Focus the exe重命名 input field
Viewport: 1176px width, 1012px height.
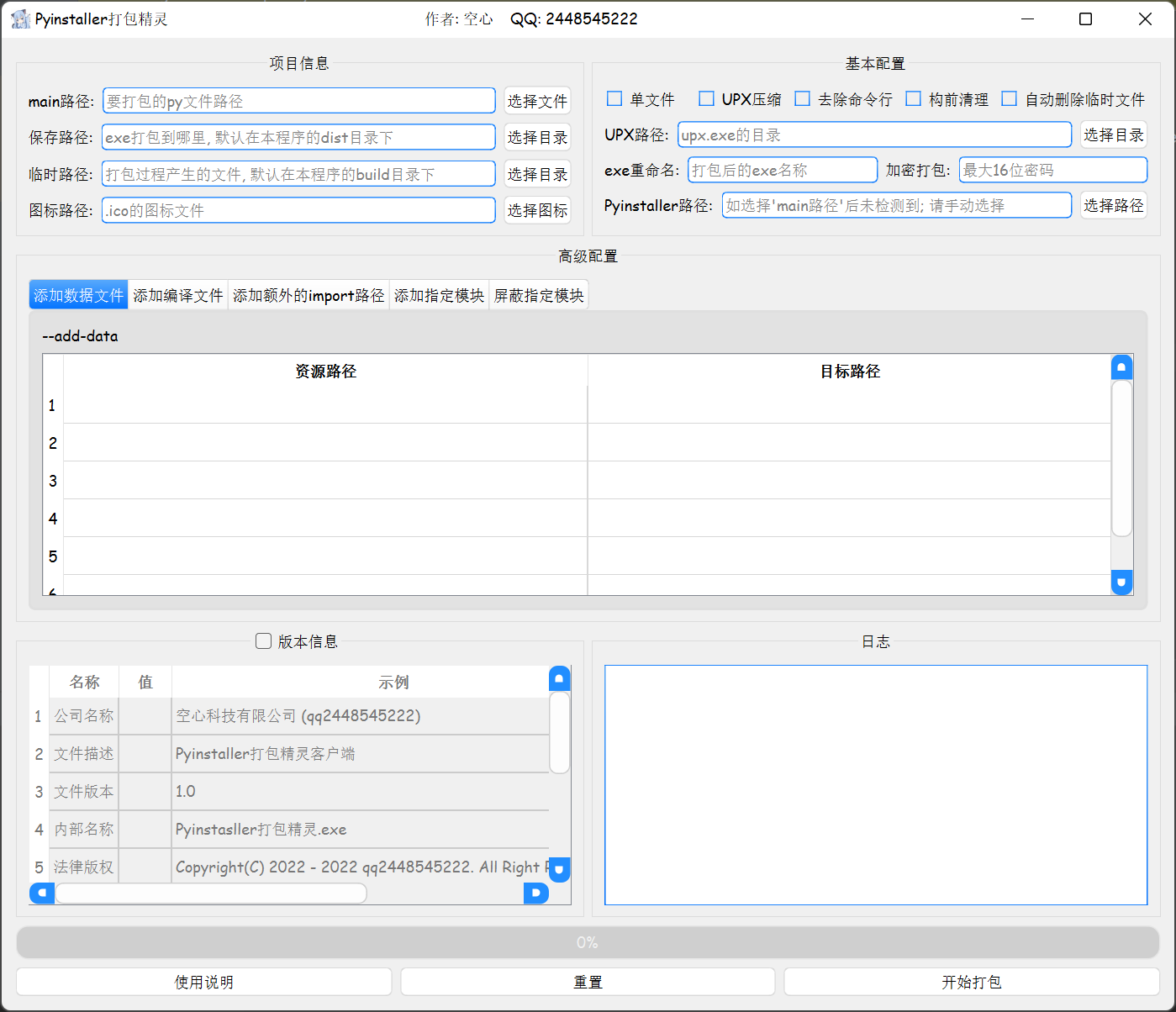pos(783,170)
